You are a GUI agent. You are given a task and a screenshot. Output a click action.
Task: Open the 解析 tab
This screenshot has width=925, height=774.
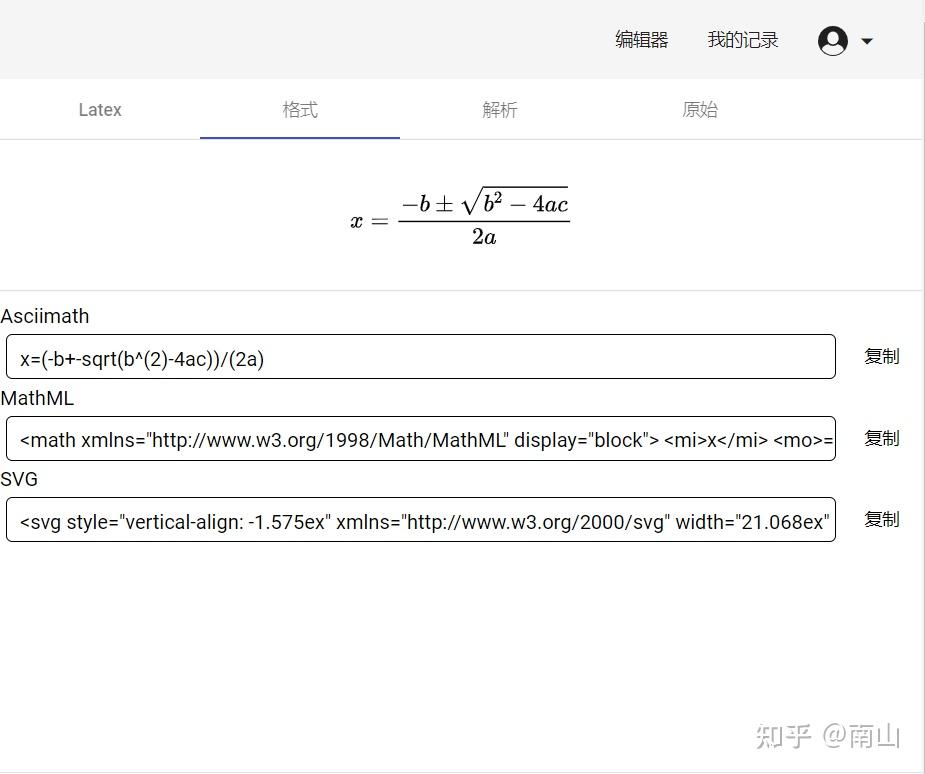coord(499,110)
